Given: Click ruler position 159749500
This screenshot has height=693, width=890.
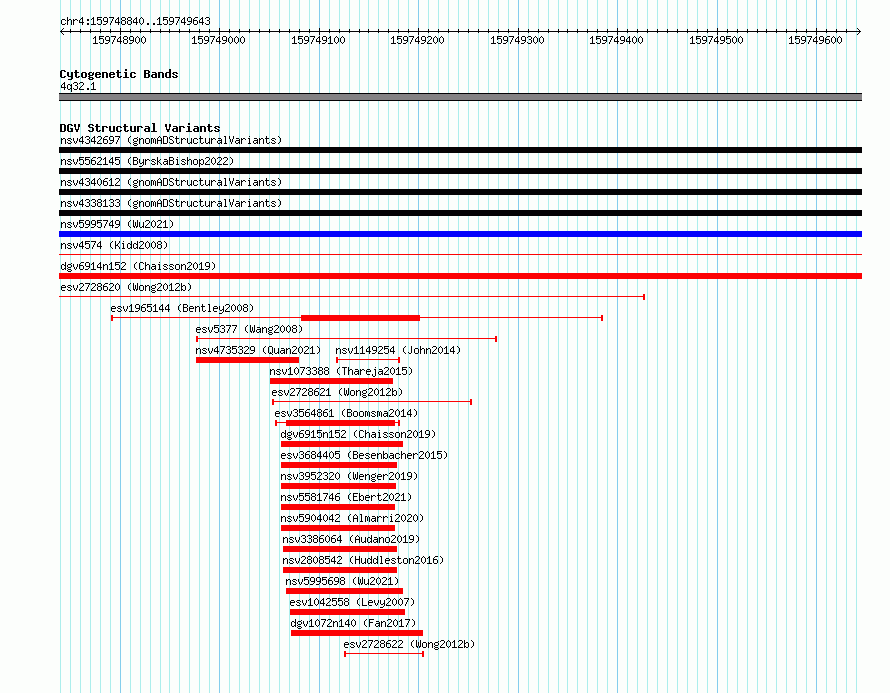Looking at the screenshot, I should (x=716, y=40).
